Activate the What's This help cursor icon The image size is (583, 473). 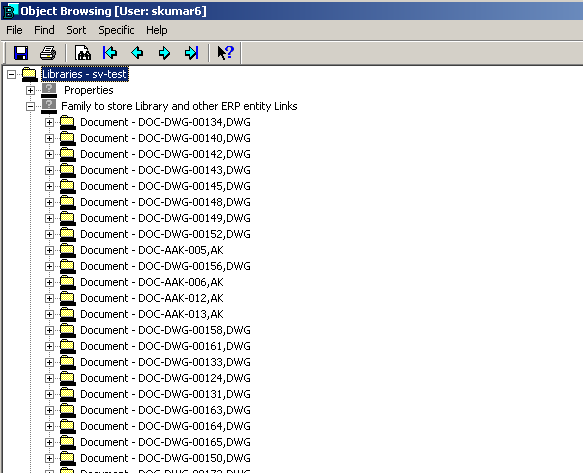point(225,53)
